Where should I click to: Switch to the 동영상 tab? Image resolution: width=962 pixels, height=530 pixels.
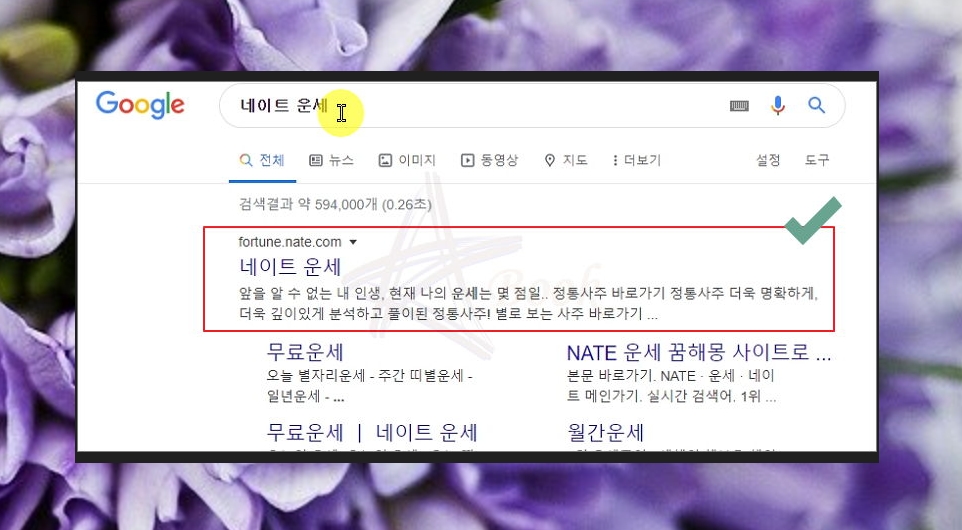(x=489, y=160)
